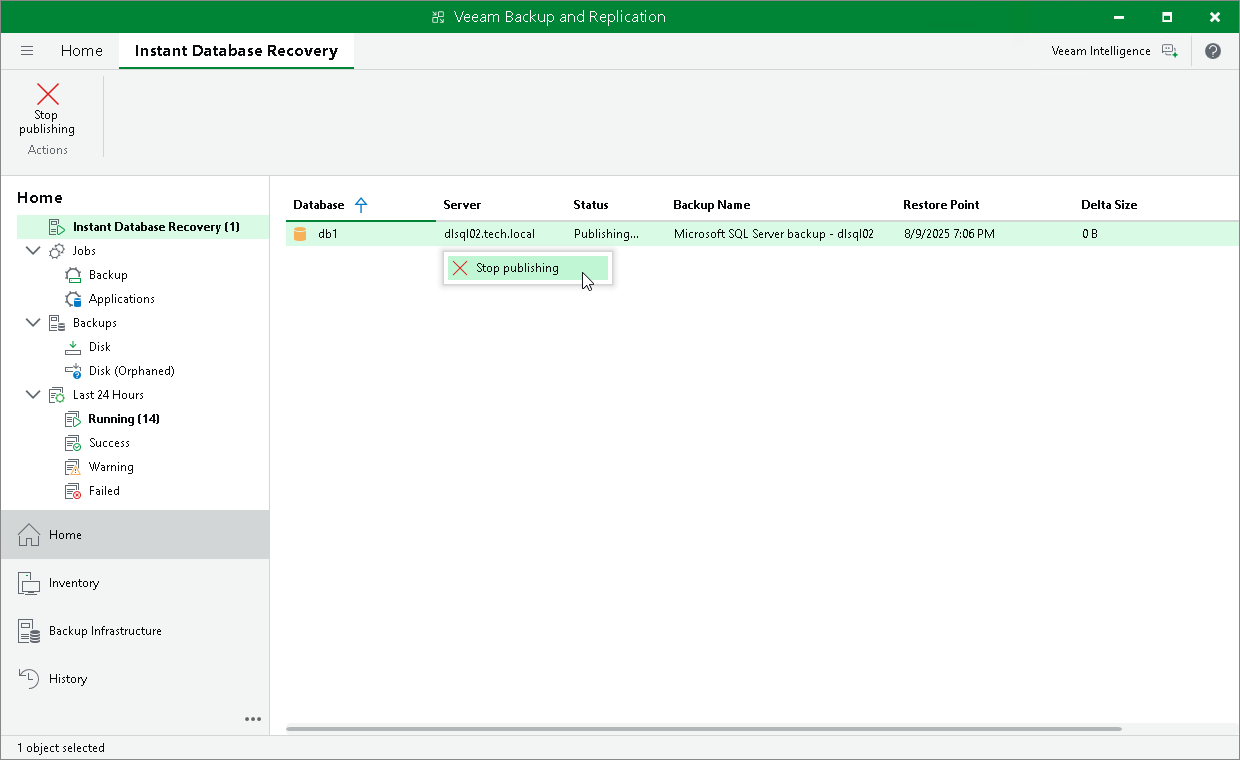Screen dimensions: 1240x760
Task: Open the Backup Infrastructure view
Action: [x=135, y=631]
